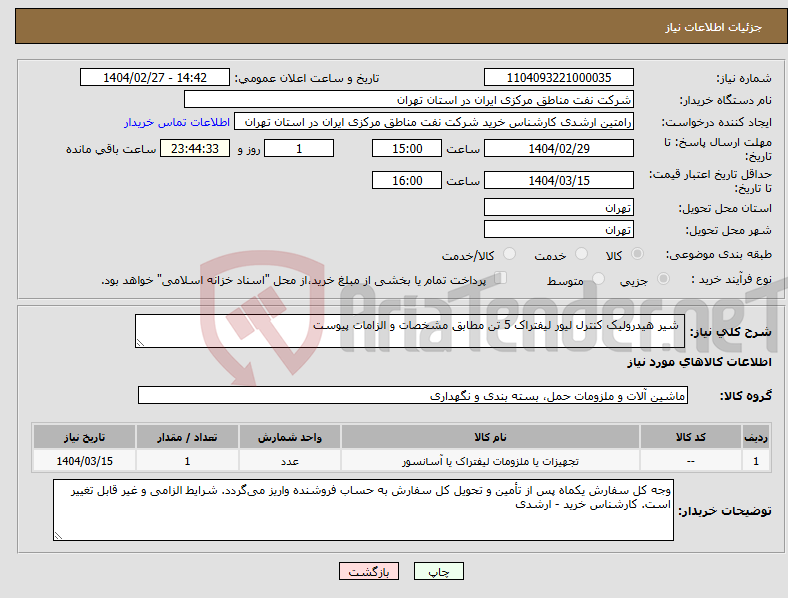The width and height of the screenshot is (788, 598).
Task: Click the جزئیات اطلاعات نیاز header title
Action: point(713,27)
